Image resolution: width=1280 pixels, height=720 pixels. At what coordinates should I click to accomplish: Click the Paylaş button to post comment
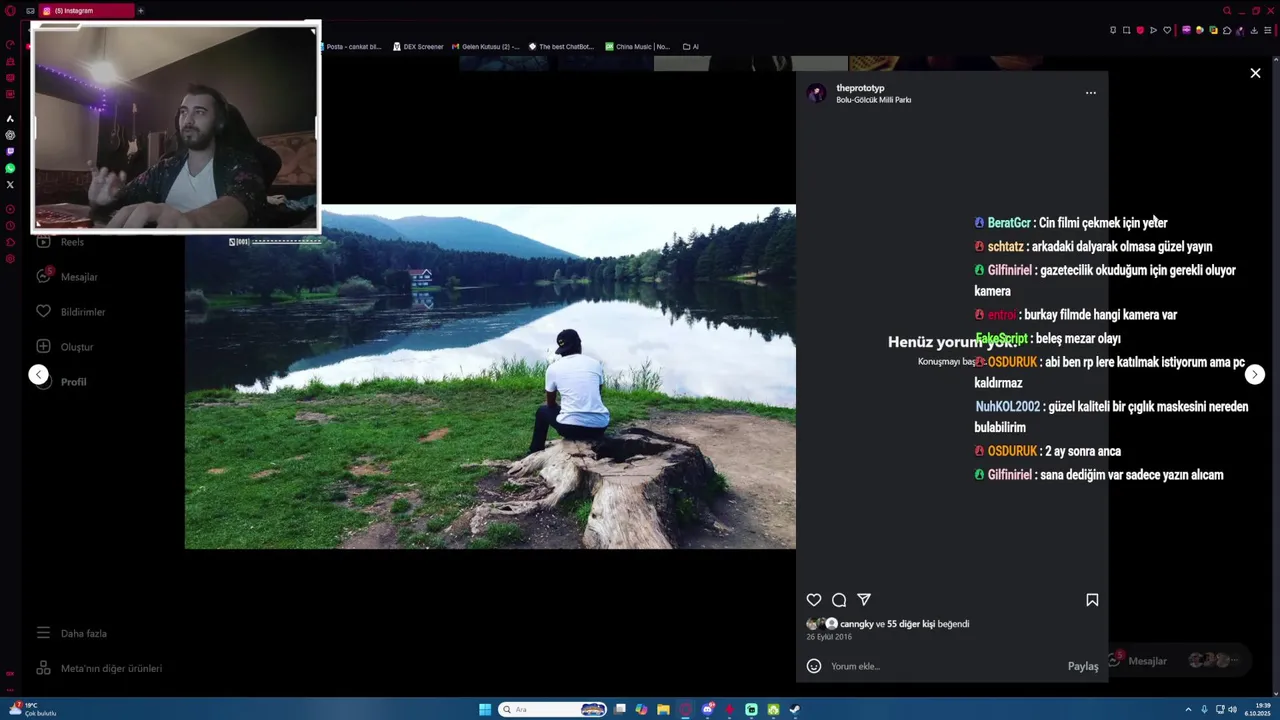pyautogui.click(x=1083, y=666)
